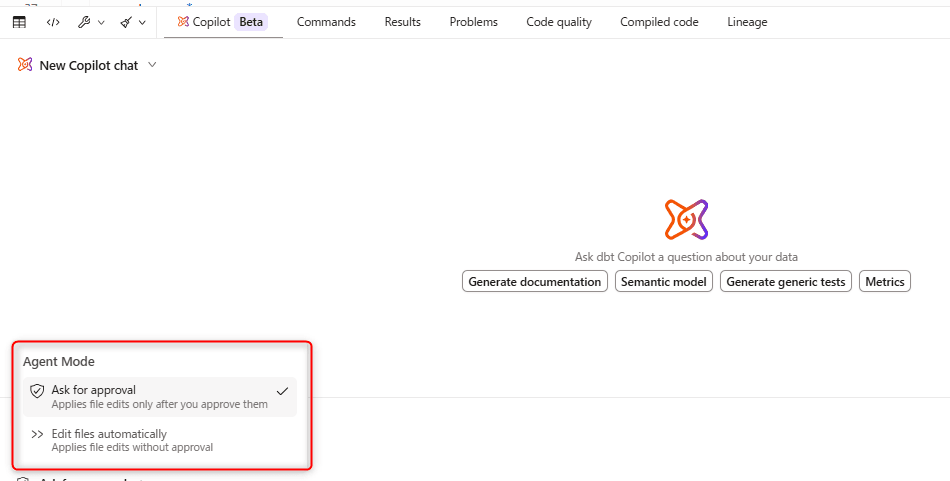Screen dimensions: 950x481
Task: Click 'Ask dbt Copilot a question' text
Action: [686, 257]
